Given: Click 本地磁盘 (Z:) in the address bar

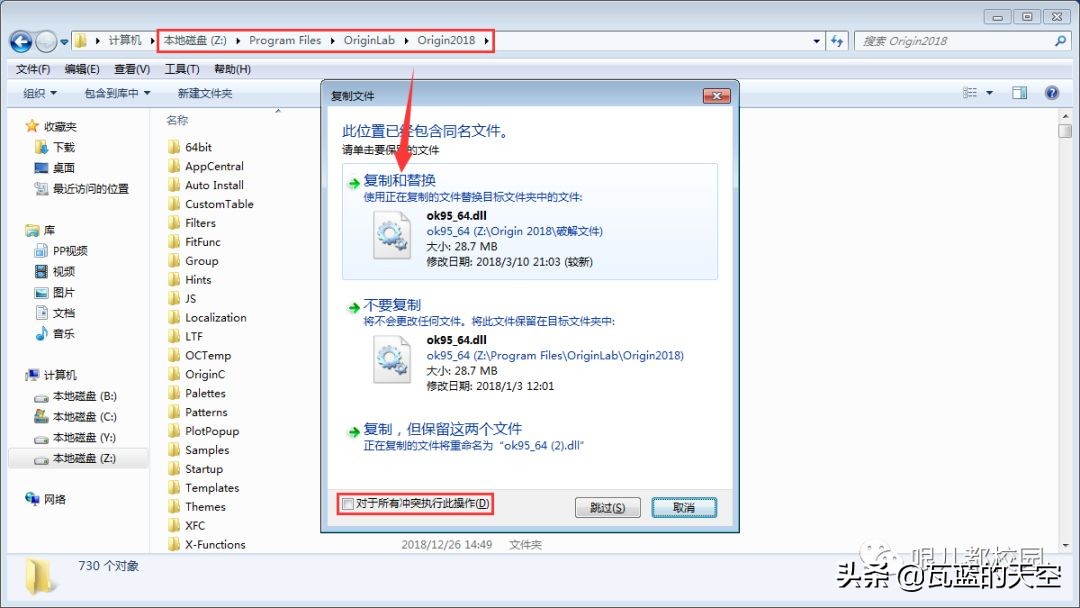Looking at the screenshot, I should coord(195,41).
